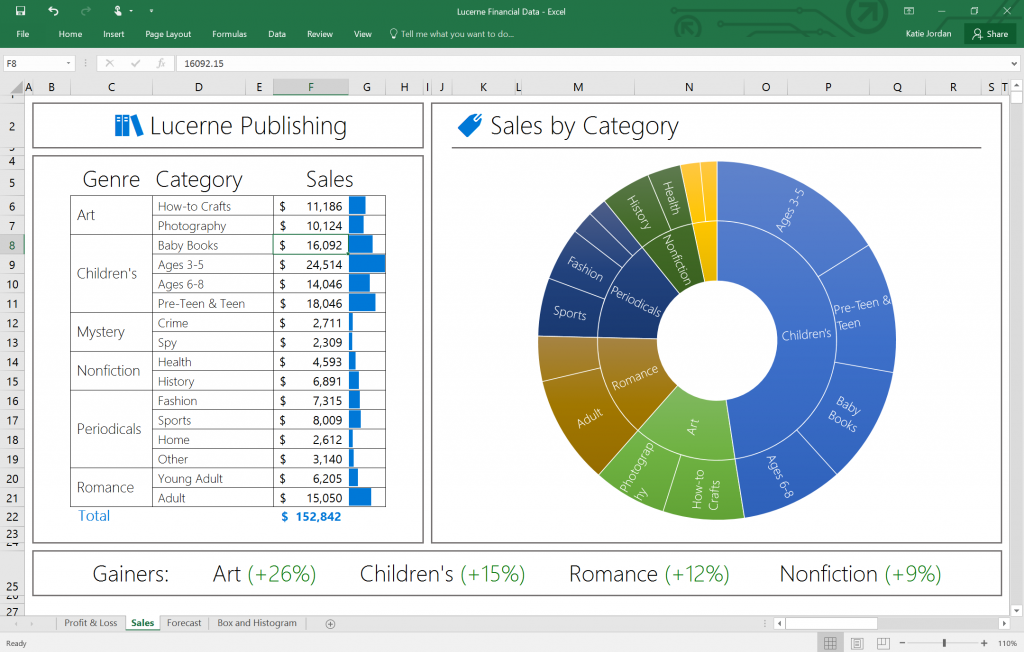The height and width of the screenshot is (652, 1024).
Task: Open the Insert ribbon tab
Action: pyautogui.click(x=114, y=34)
